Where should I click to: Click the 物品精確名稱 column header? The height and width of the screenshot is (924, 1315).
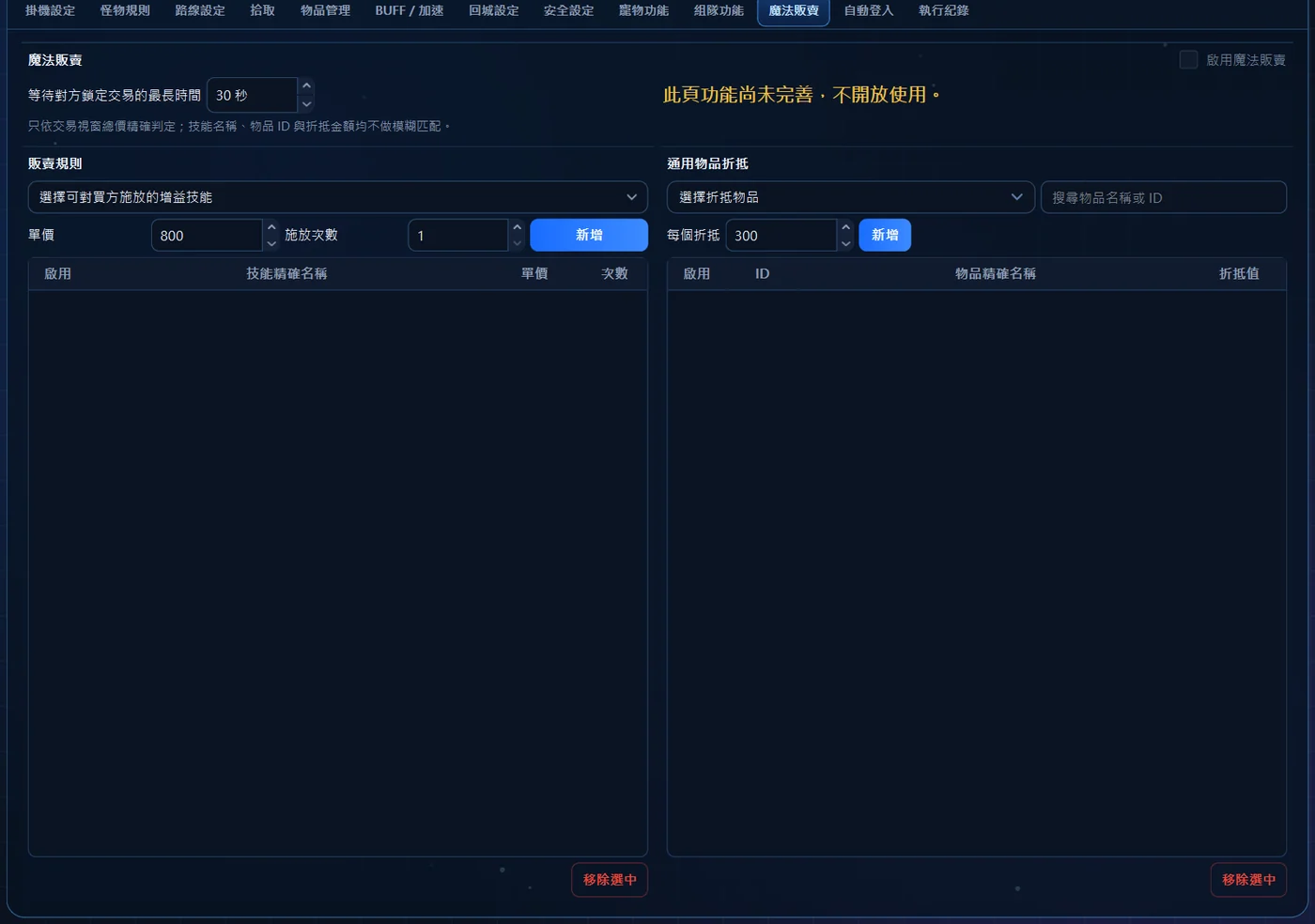click(996, 274)
